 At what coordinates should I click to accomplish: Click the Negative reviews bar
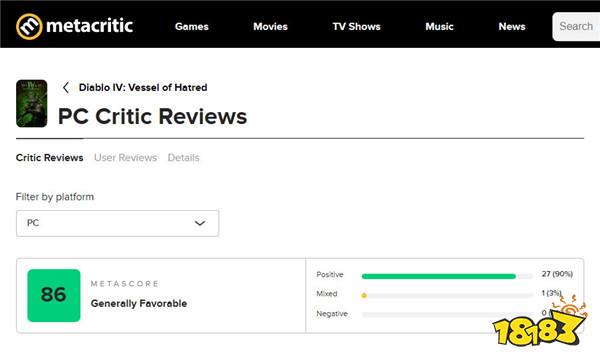coord(447,314)
